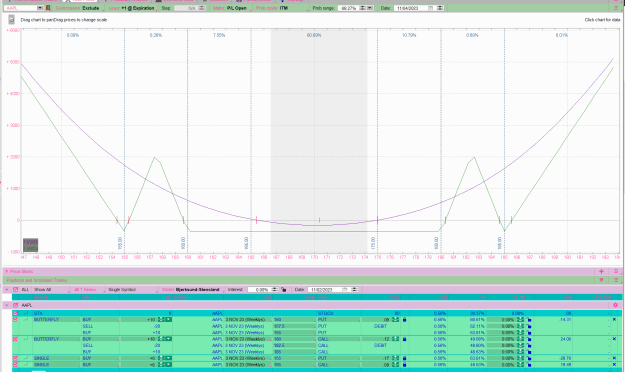Adjust the Prob range percentage stepper
Image resolution: width=625 pixels, height=372 pixels.
[x=363, y=8]
